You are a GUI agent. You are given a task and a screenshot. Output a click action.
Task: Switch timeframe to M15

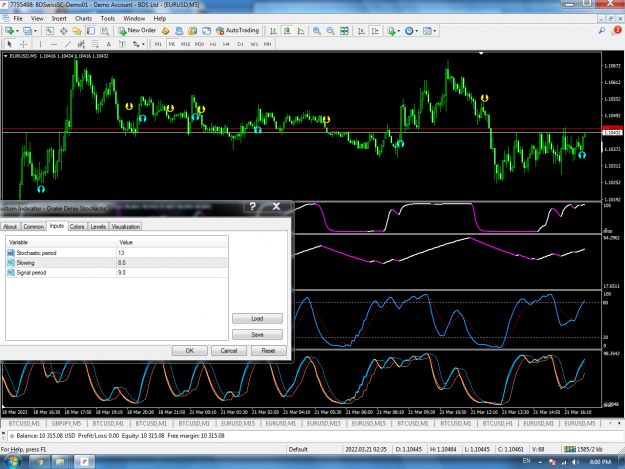click(x=185, y=44)
